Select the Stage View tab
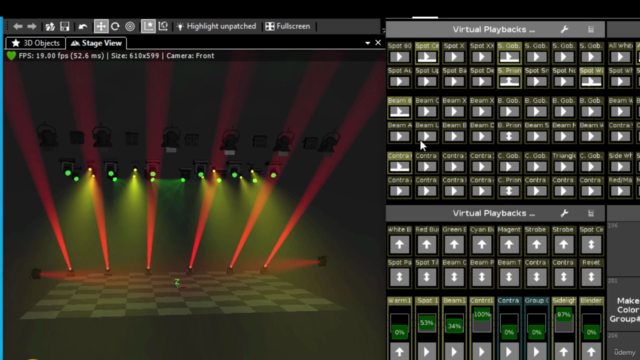This screenshot has width=640, height=360. click(x=96, y=43)
